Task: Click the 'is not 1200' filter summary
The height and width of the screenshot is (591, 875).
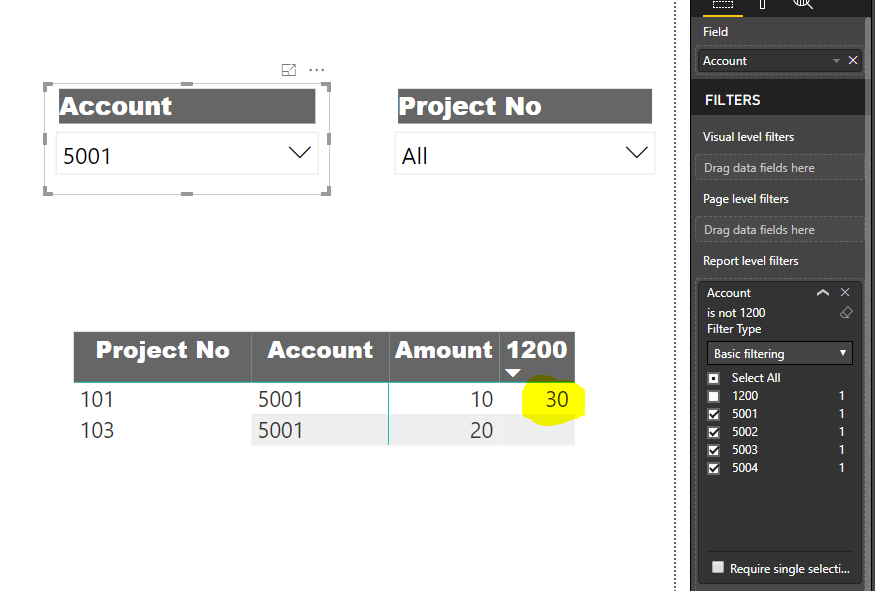Action: coord(735,313)
